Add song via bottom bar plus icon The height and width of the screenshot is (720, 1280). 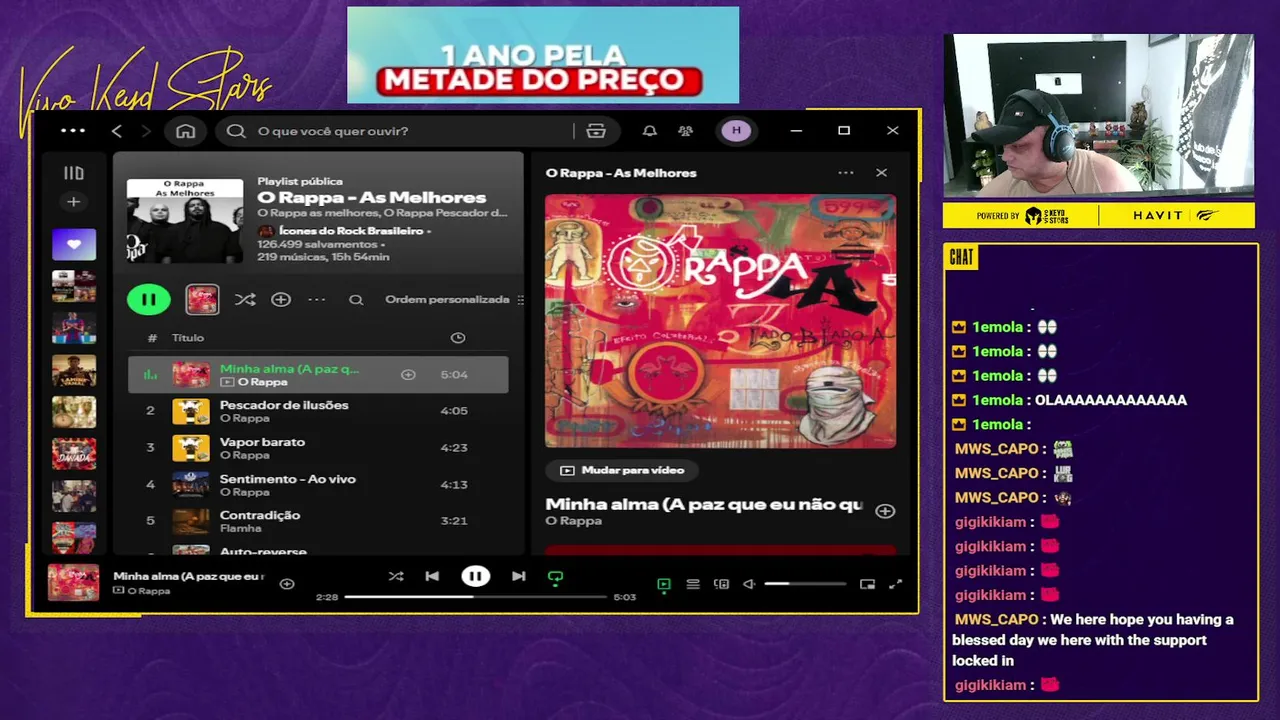pyautogui.click(x=287, y=584)
